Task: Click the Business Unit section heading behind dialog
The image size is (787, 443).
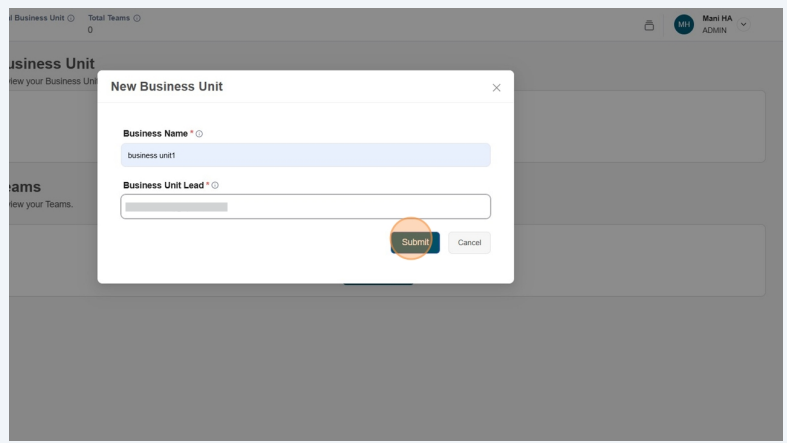Action: pyautogui.click(x=58, y=63)
